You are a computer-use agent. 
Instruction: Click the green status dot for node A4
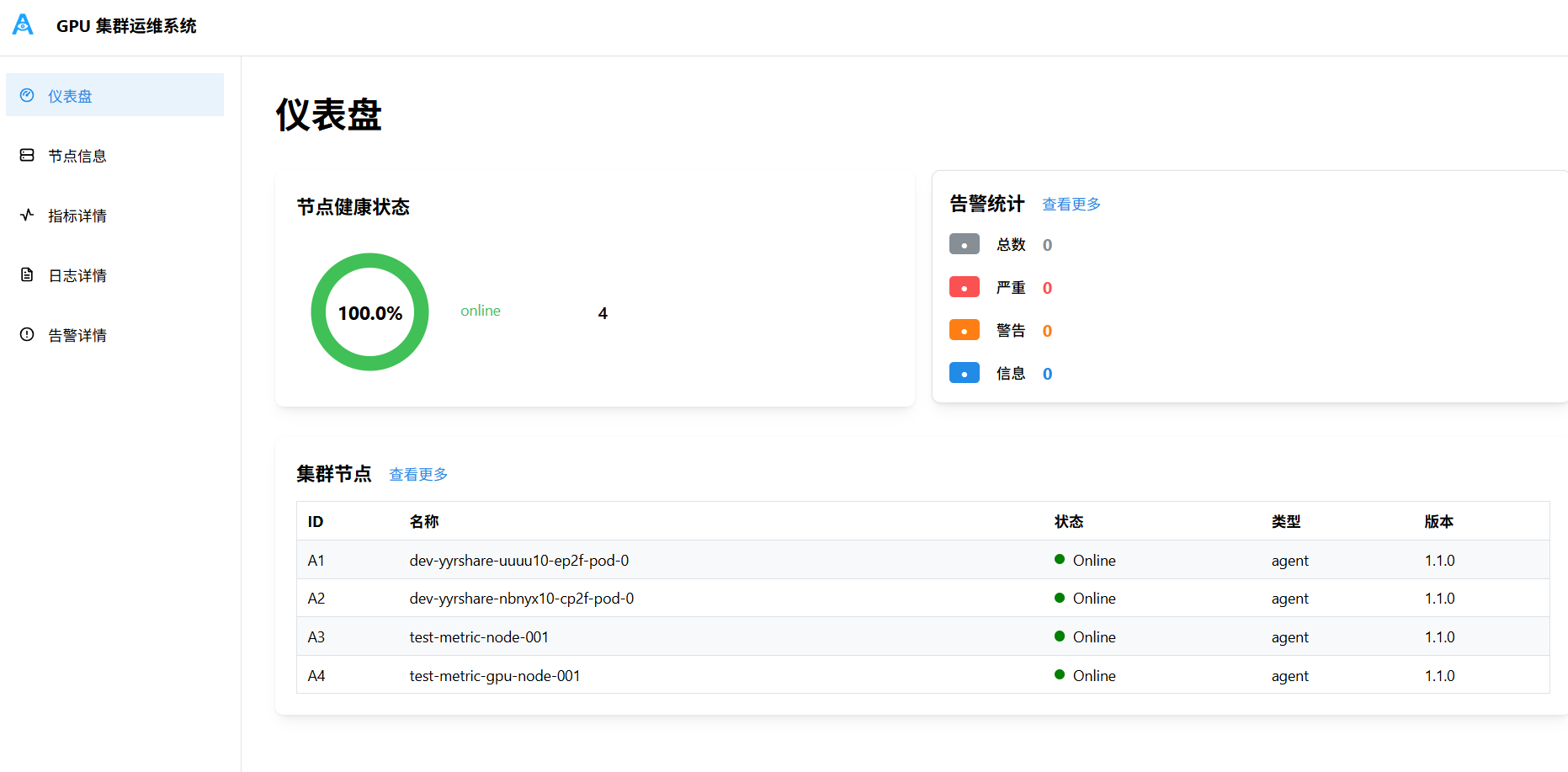pos(1060,674)
